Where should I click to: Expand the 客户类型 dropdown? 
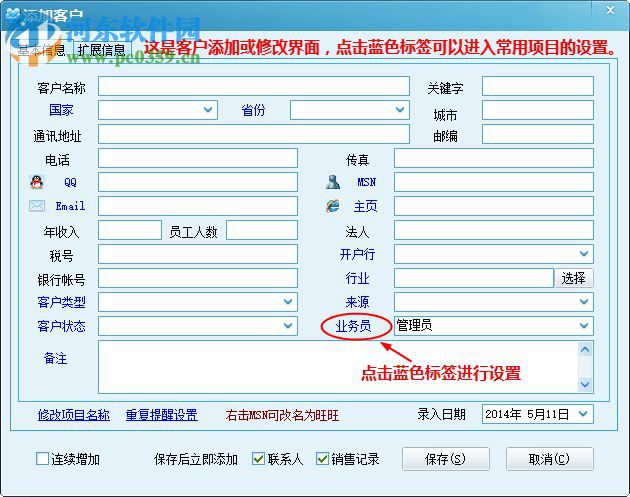(x=288, y=302)
